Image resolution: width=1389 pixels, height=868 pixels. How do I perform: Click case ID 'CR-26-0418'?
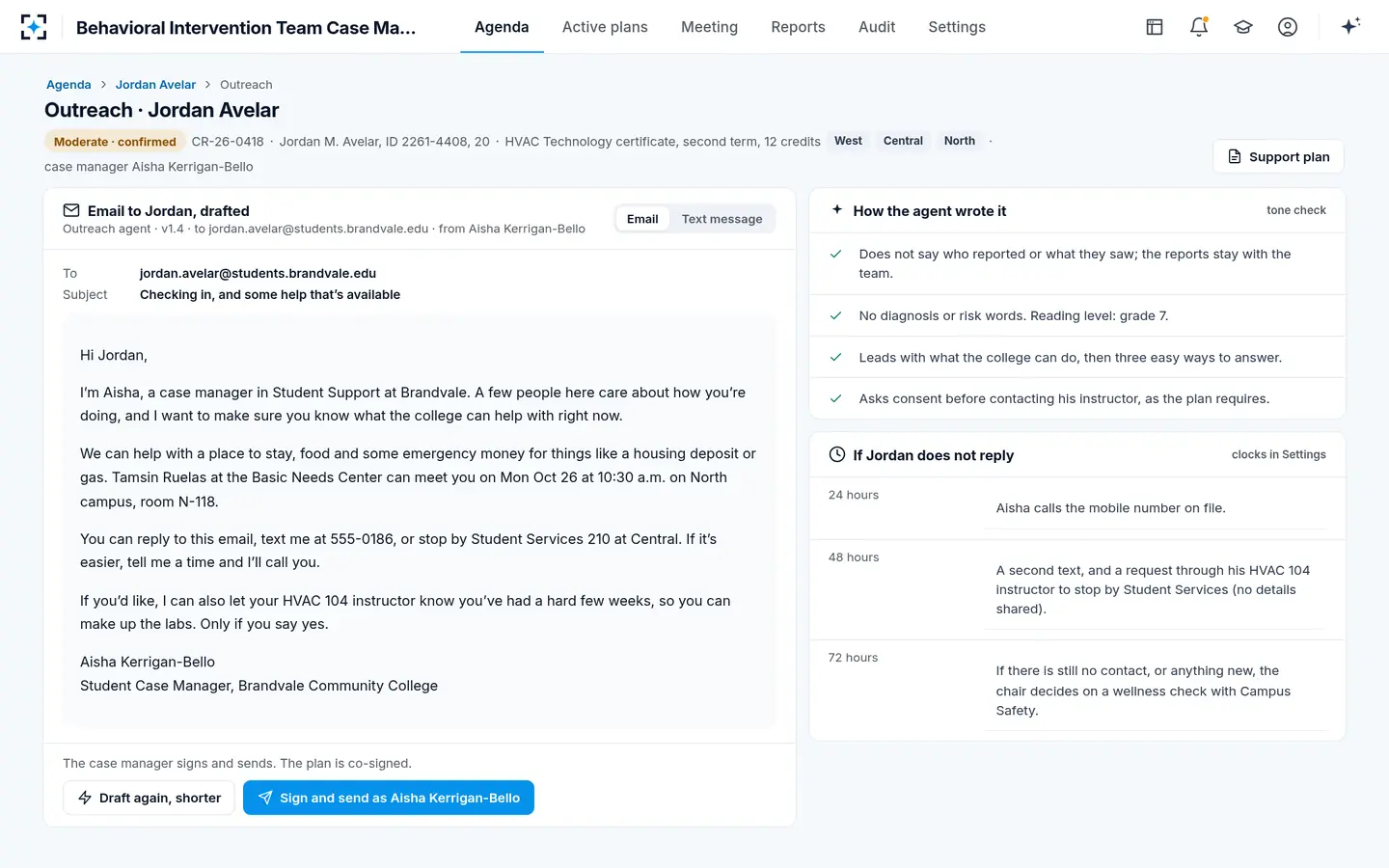pos(228,142)
